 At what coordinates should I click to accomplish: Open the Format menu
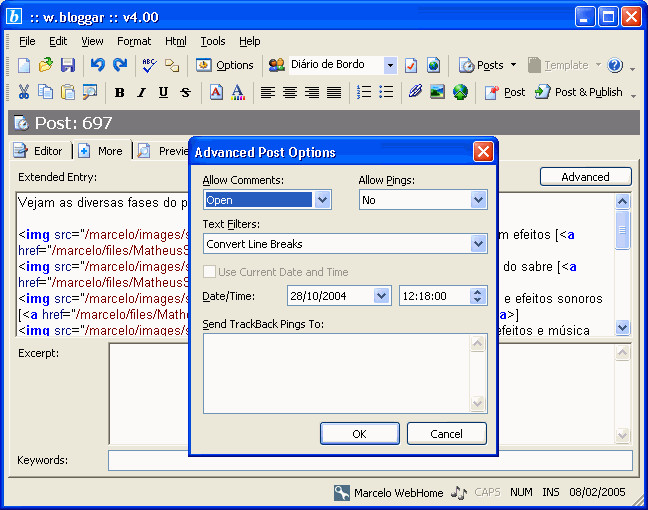pos(134,41)
